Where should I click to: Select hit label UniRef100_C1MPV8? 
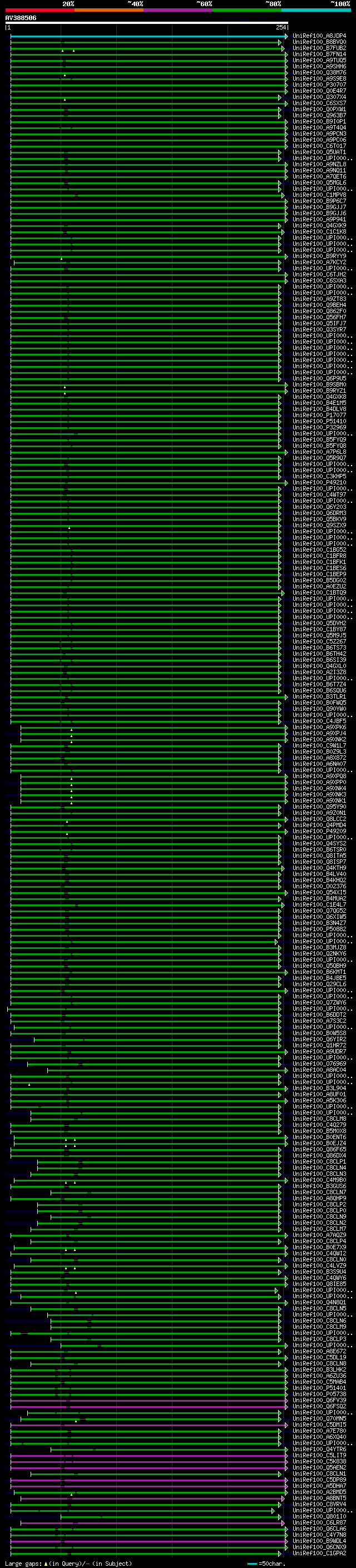[319, 195]
